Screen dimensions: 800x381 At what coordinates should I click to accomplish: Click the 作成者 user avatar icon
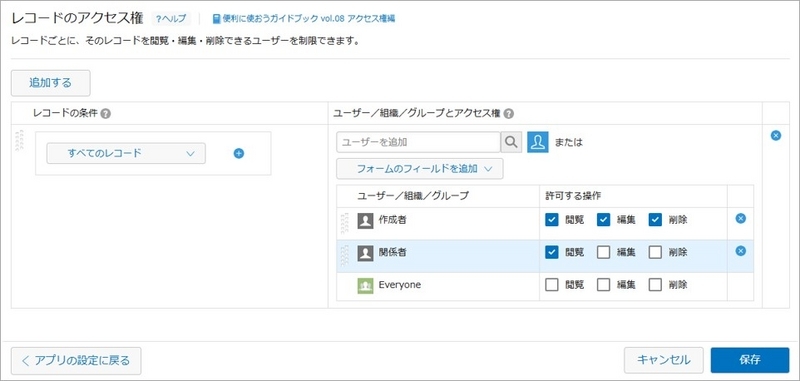coord(365,220)
